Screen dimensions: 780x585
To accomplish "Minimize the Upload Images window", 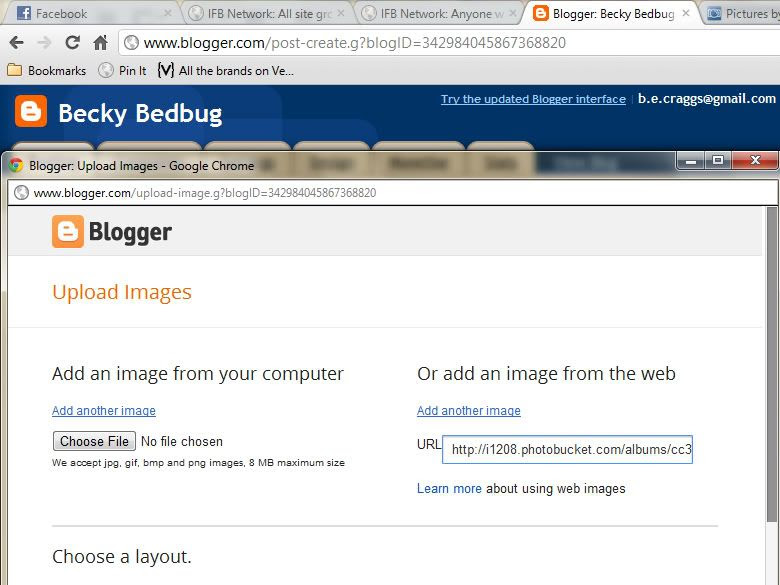I will [691, 160].
